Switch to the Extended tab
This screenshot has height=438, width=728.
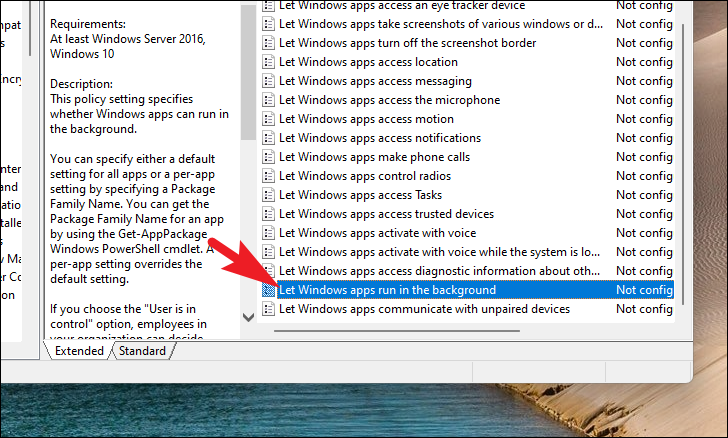click(79, 351)
